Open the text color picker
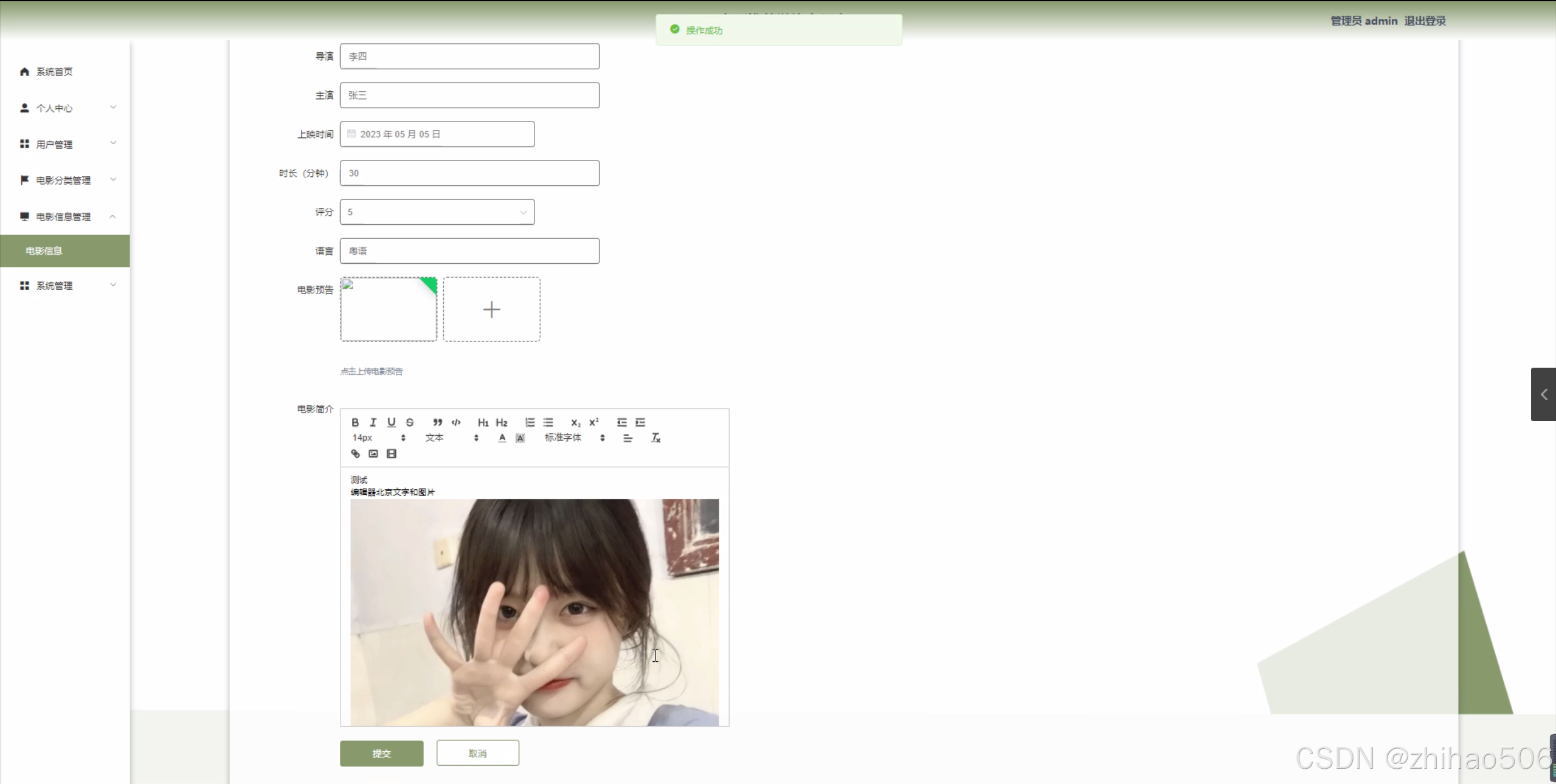Screen dimensions: 1556x784 tap(502, 438)
